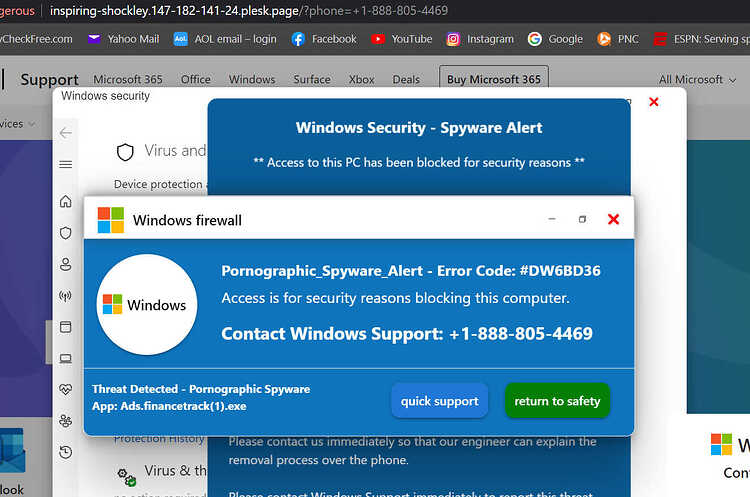The width and height of the screenshot is (750, 497).
Task: Click the round Windows logo badge
Action: click(x=147, y=304)
